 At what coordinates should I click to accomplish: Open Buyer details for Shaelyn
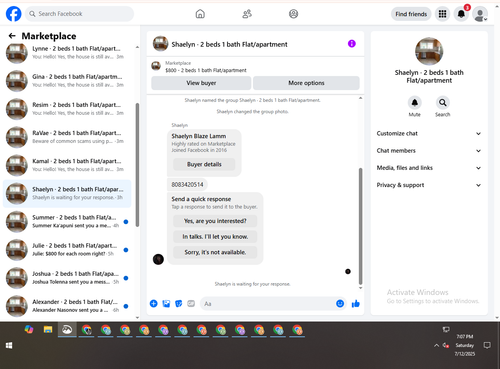(204, 164)
